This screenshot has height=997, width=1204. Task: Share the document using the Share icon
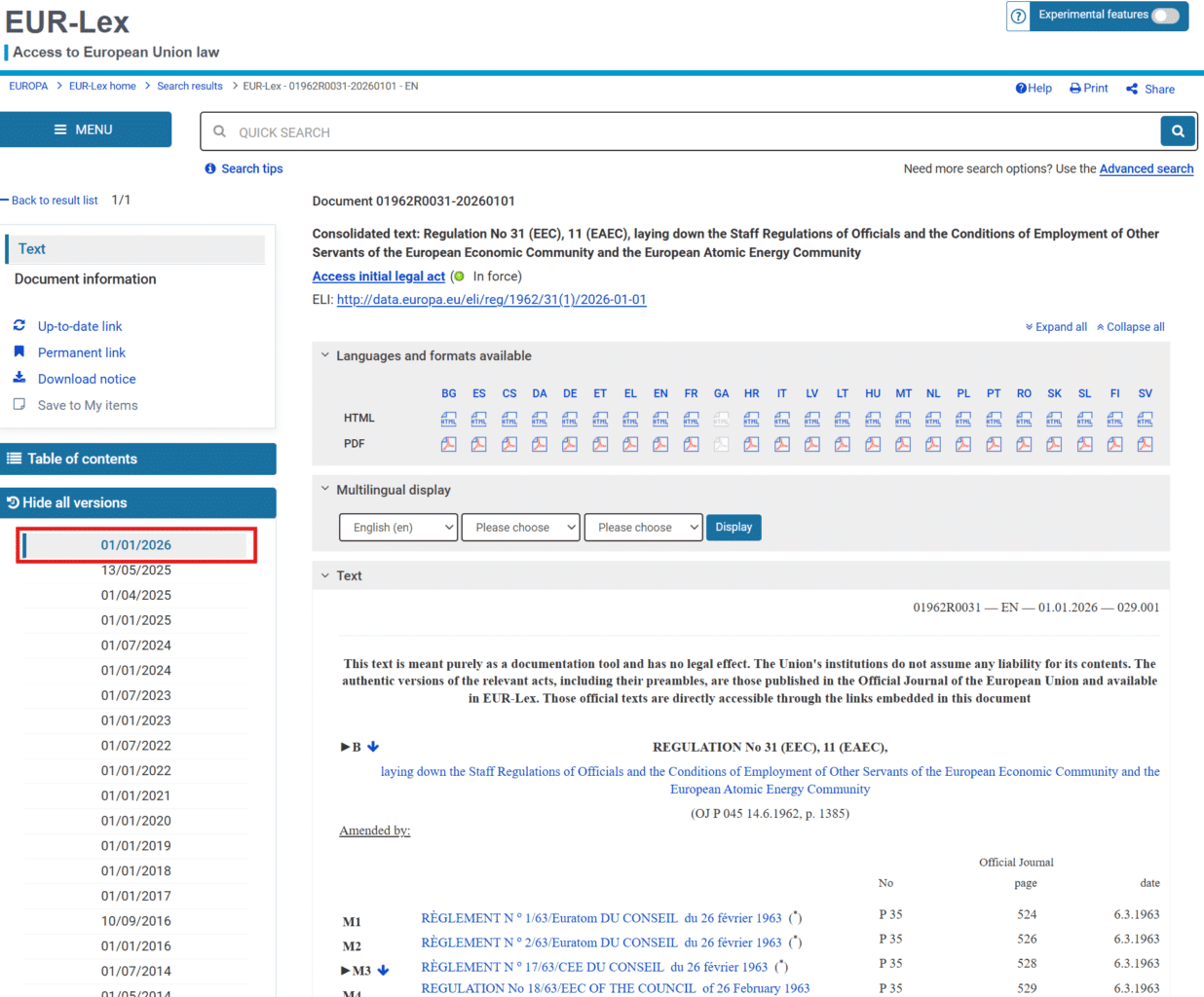point(1131,89)
